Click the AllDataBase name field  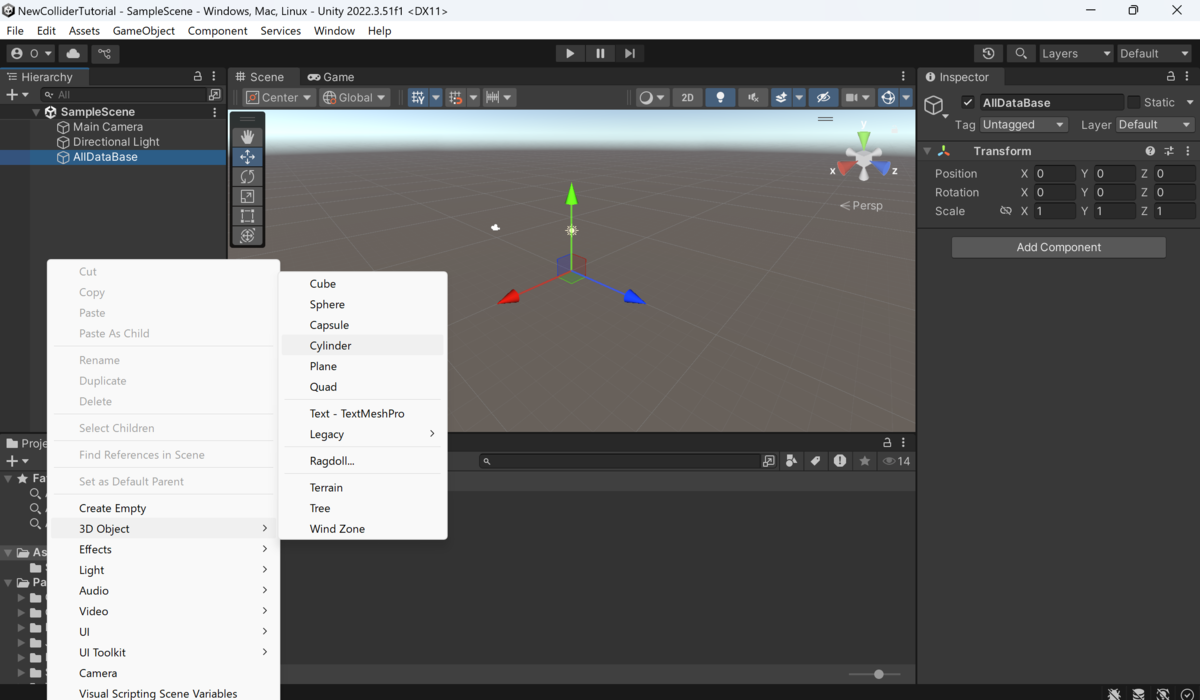(1051, 103)
